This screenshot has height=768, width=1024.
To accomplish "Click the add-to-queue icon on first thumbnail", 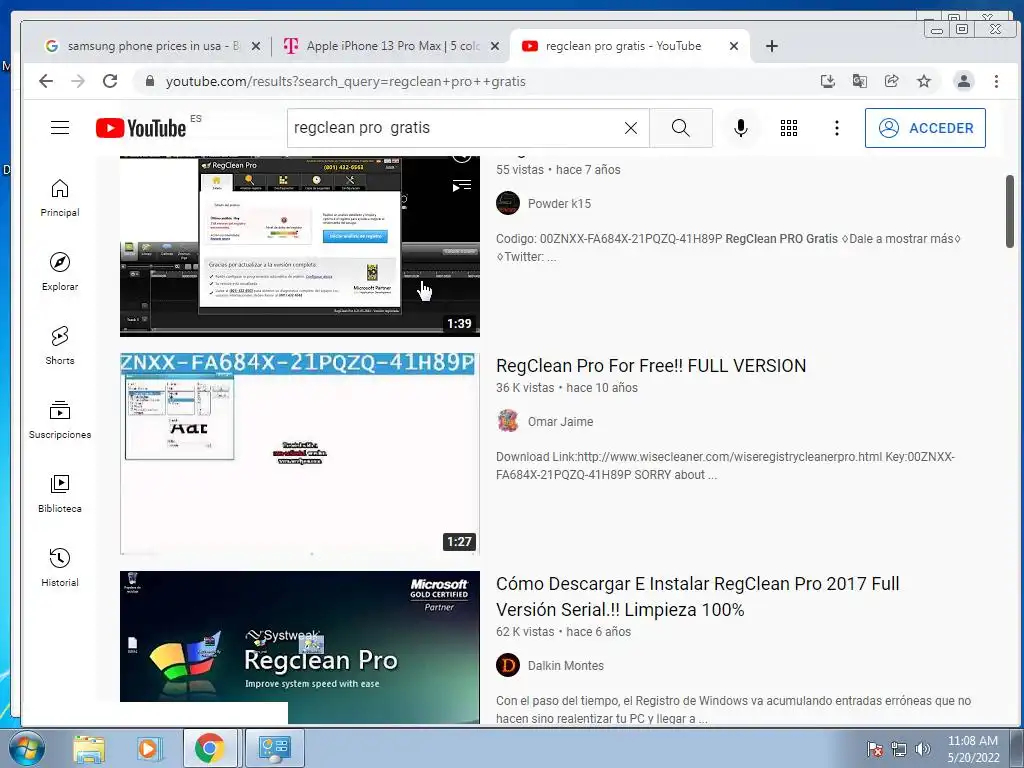I will 462,185.
